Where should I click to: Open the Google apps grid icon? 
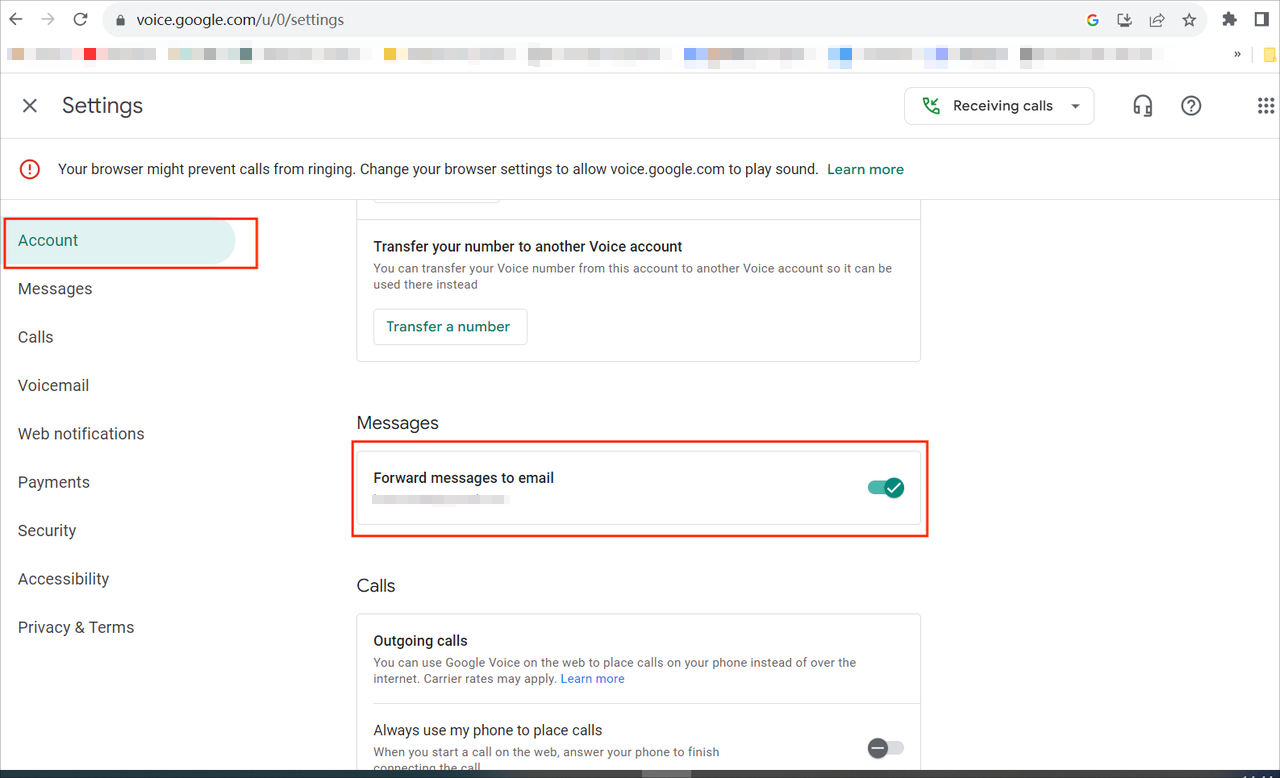click(1265, 106)
